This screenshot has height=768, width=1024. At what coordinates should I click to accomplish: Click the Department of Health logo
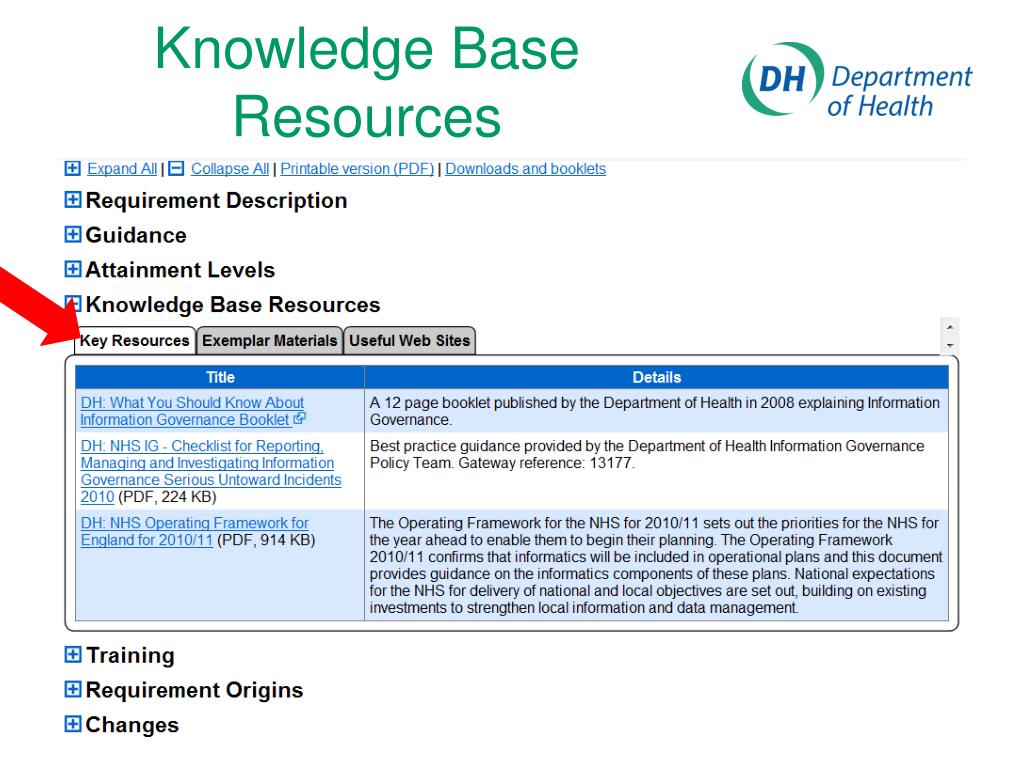857,81
